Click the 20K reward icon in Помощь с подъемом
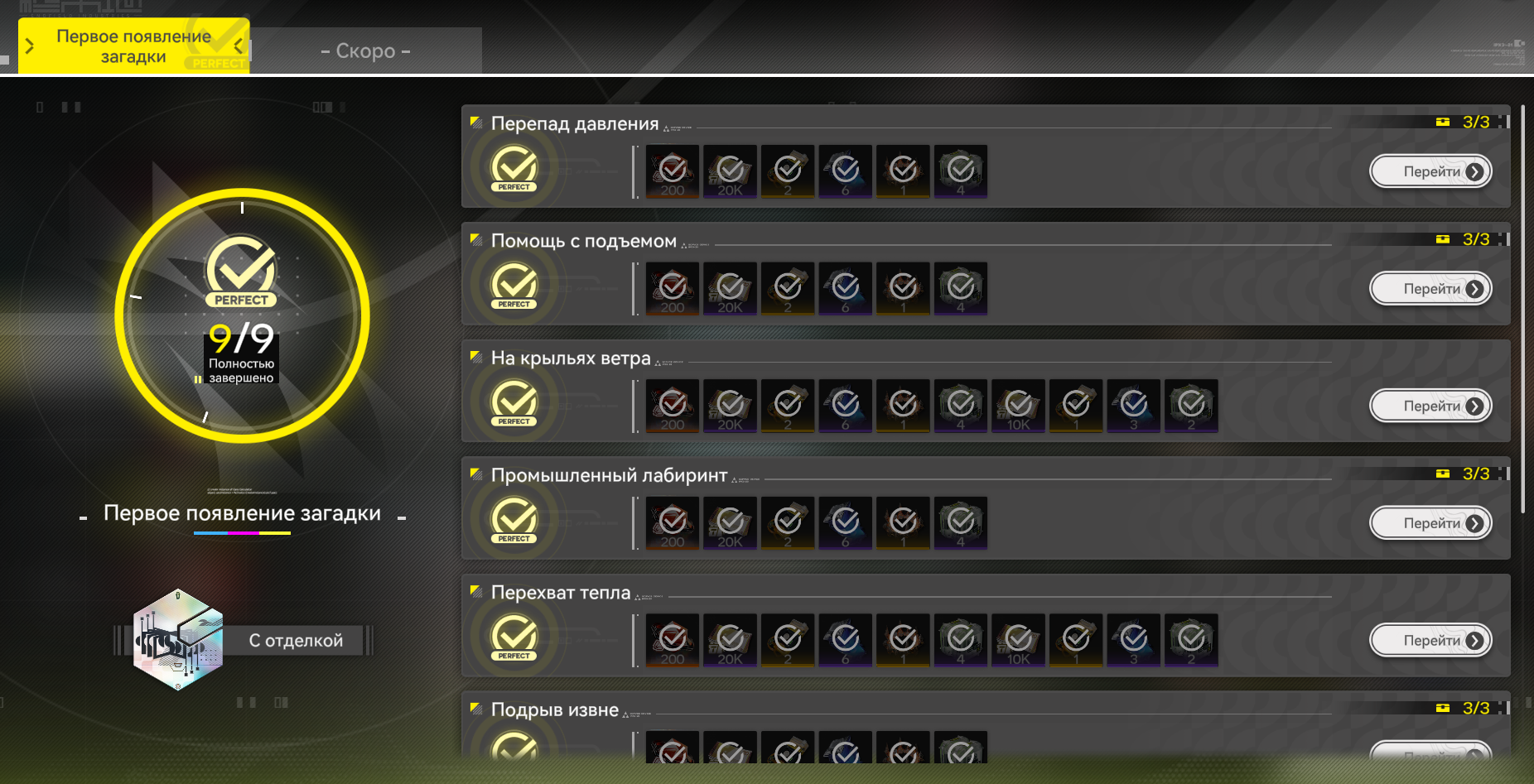1534x784 pixels. point(730,289)
